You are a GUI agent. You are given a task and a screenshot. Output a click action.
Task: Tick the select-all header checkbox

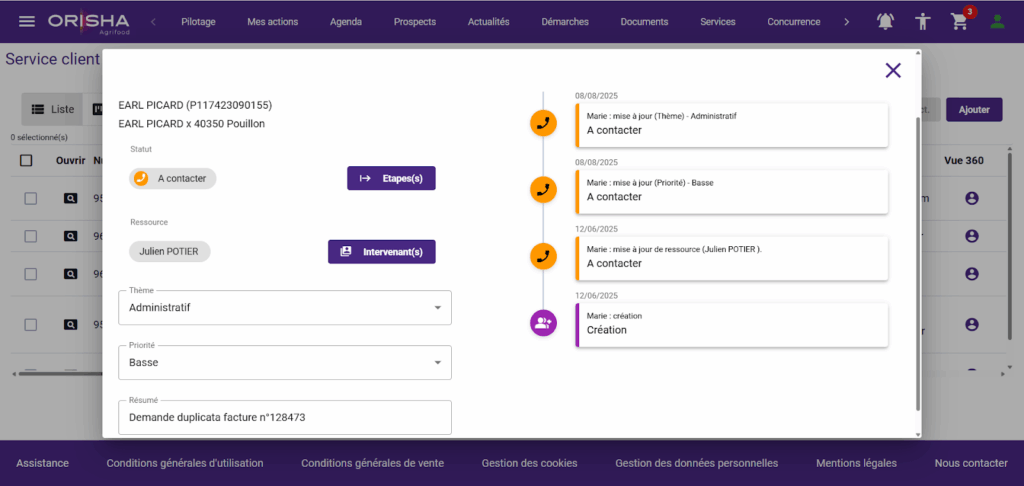tap(27, 160)
